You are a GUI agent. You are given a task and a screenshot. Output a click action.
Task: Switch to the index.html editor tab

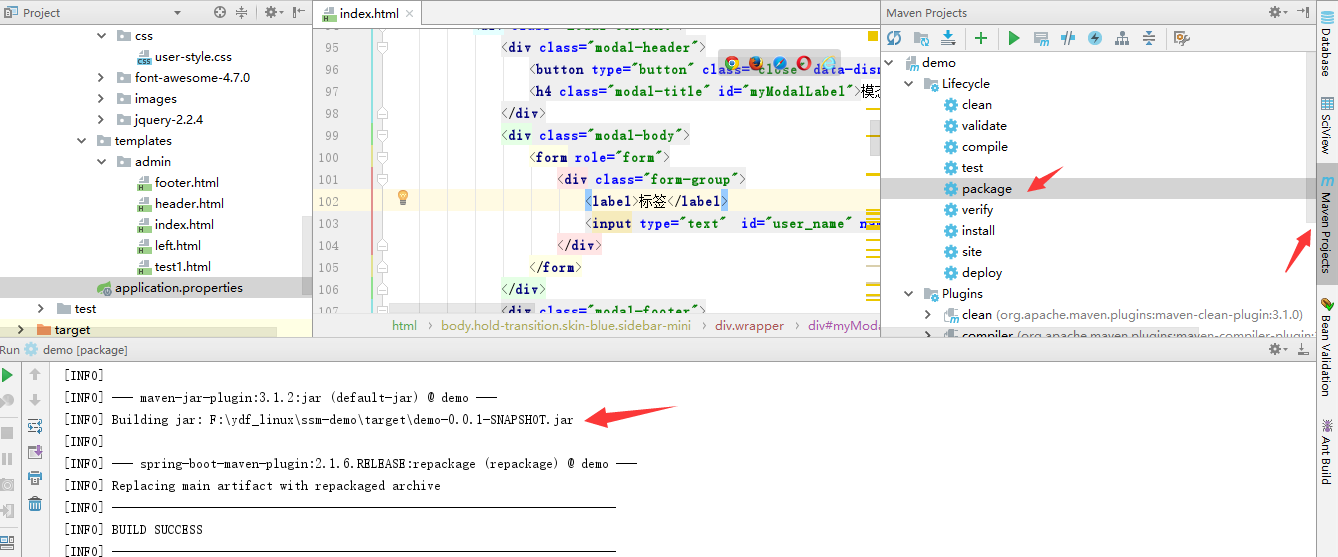(x=369, y=14)
